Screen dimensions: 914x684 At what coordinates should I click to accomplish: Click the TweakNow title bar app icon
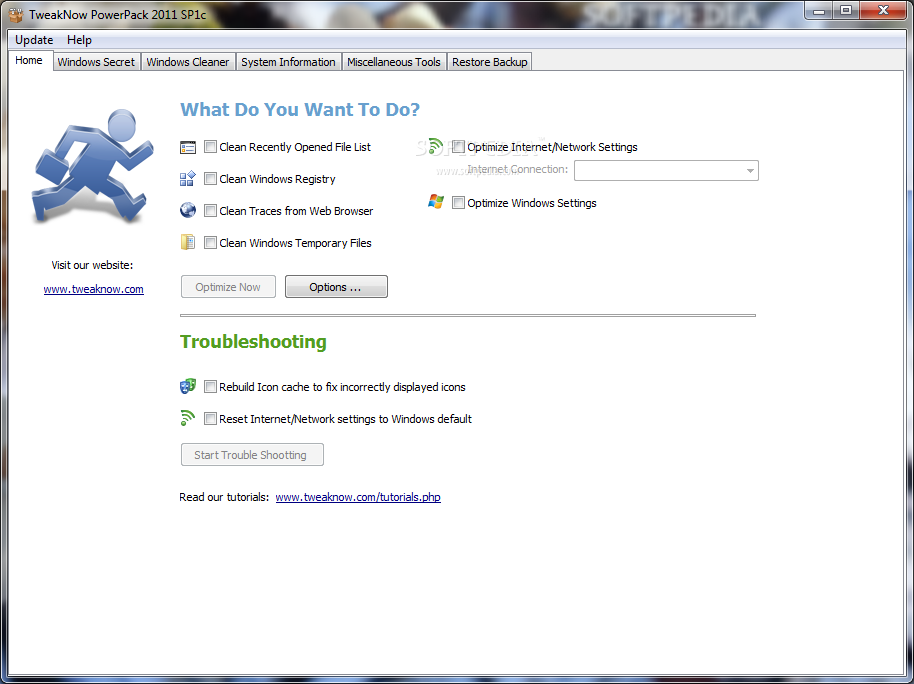[16, 14]
